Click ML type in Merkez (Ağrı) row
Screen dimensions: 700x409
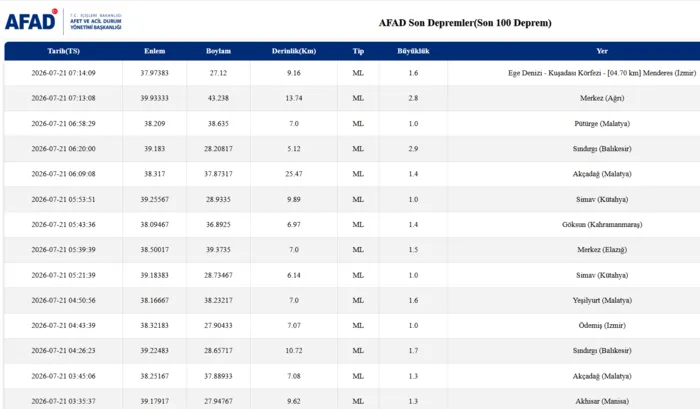[358, 98]
